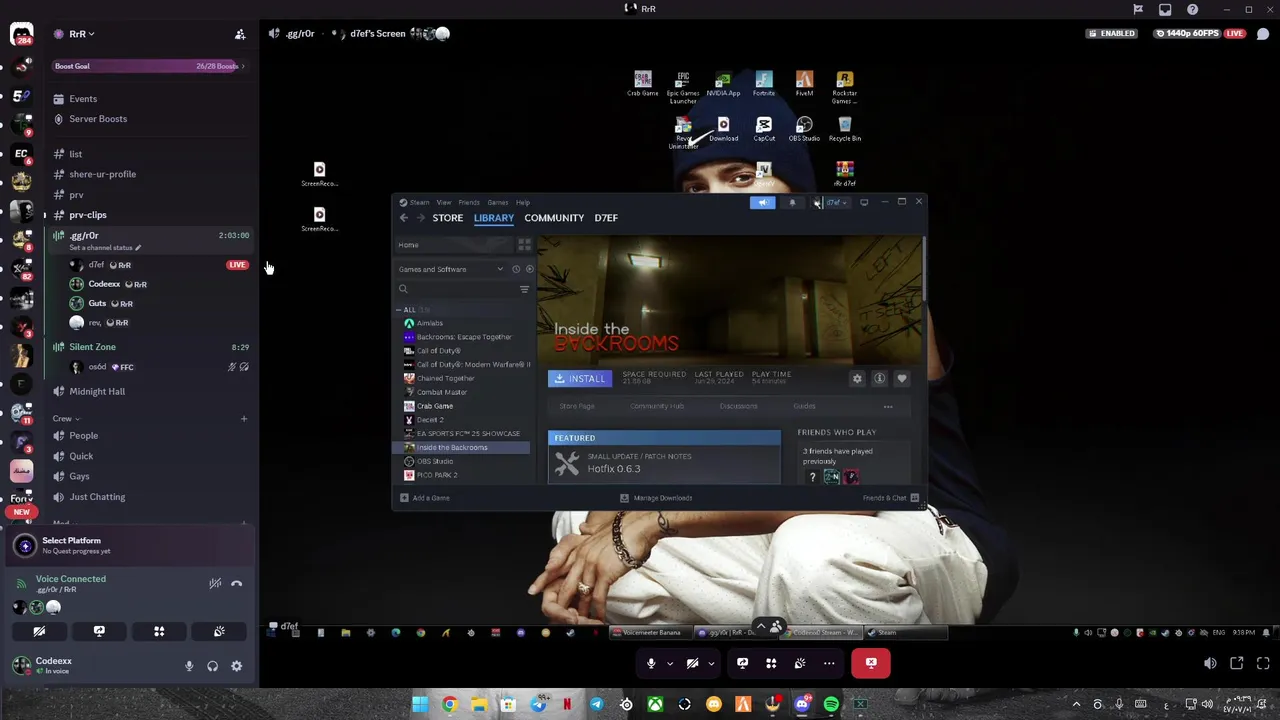The height and width of the screenshot is (720, 1280).
Task: Open Friends menu in Steam window
Action: tap(469, 202)
